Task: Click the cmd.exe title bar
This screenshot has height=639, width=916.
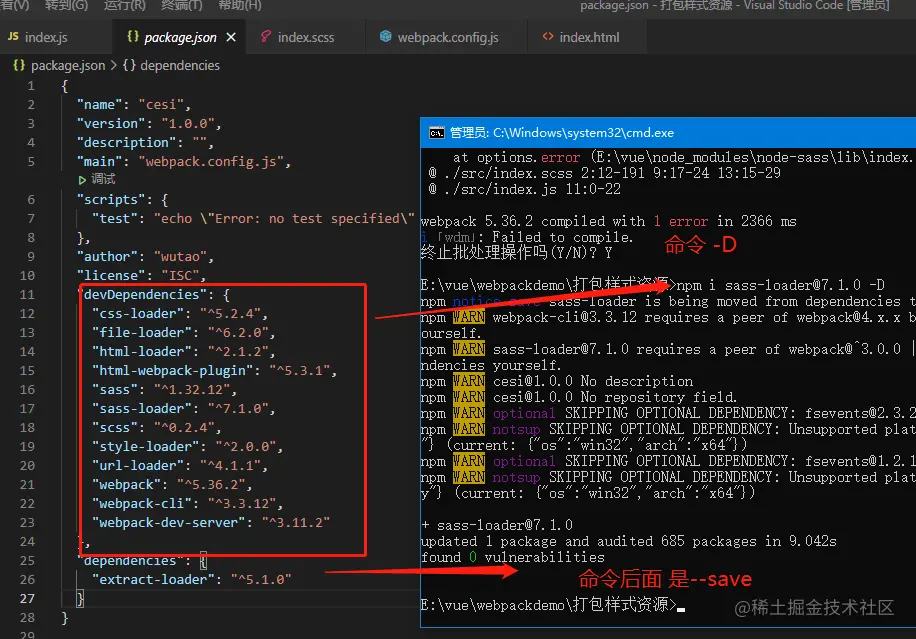Action: [668, 133]
